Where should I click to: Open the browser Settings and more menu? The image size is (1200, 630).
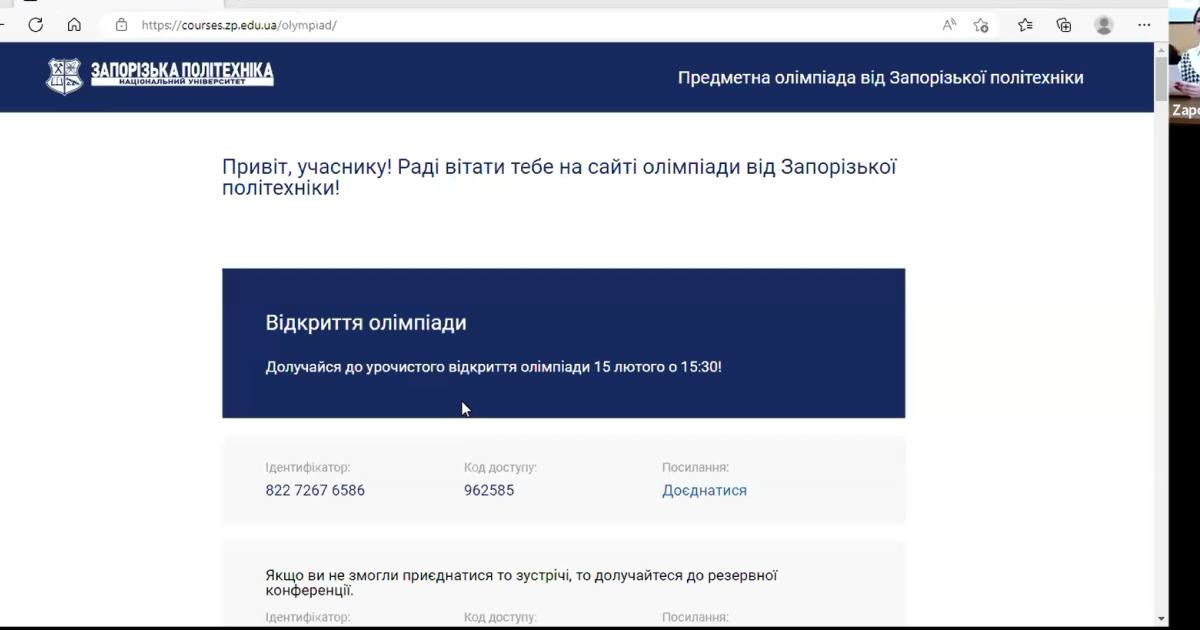(x=1144, y=25)
